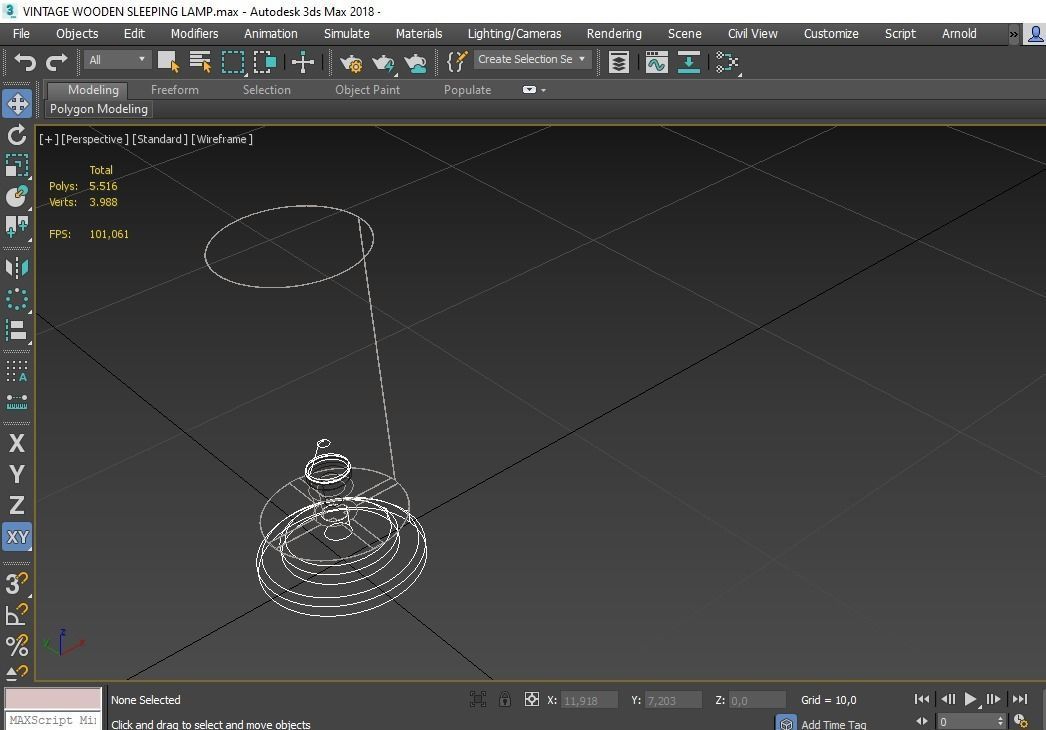Open the Materials menu
1046x730 pixels.
pos(419,33)
